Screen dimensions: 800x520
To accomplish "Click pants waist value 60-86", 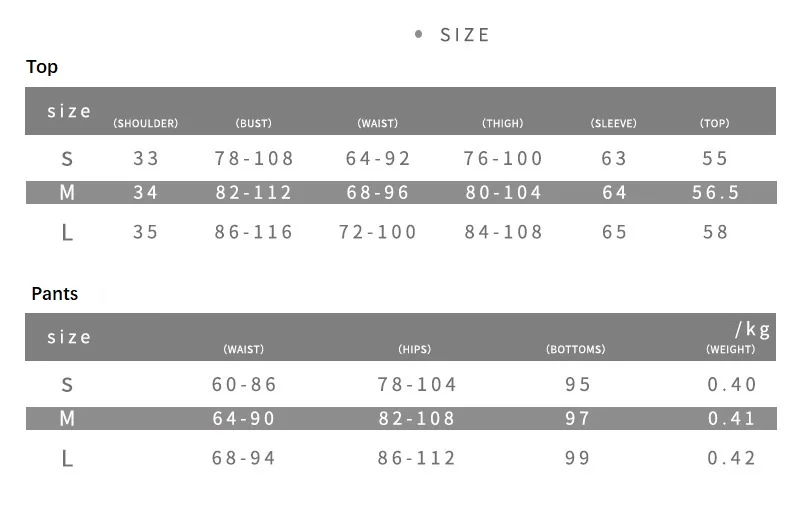I will point(244,384).
